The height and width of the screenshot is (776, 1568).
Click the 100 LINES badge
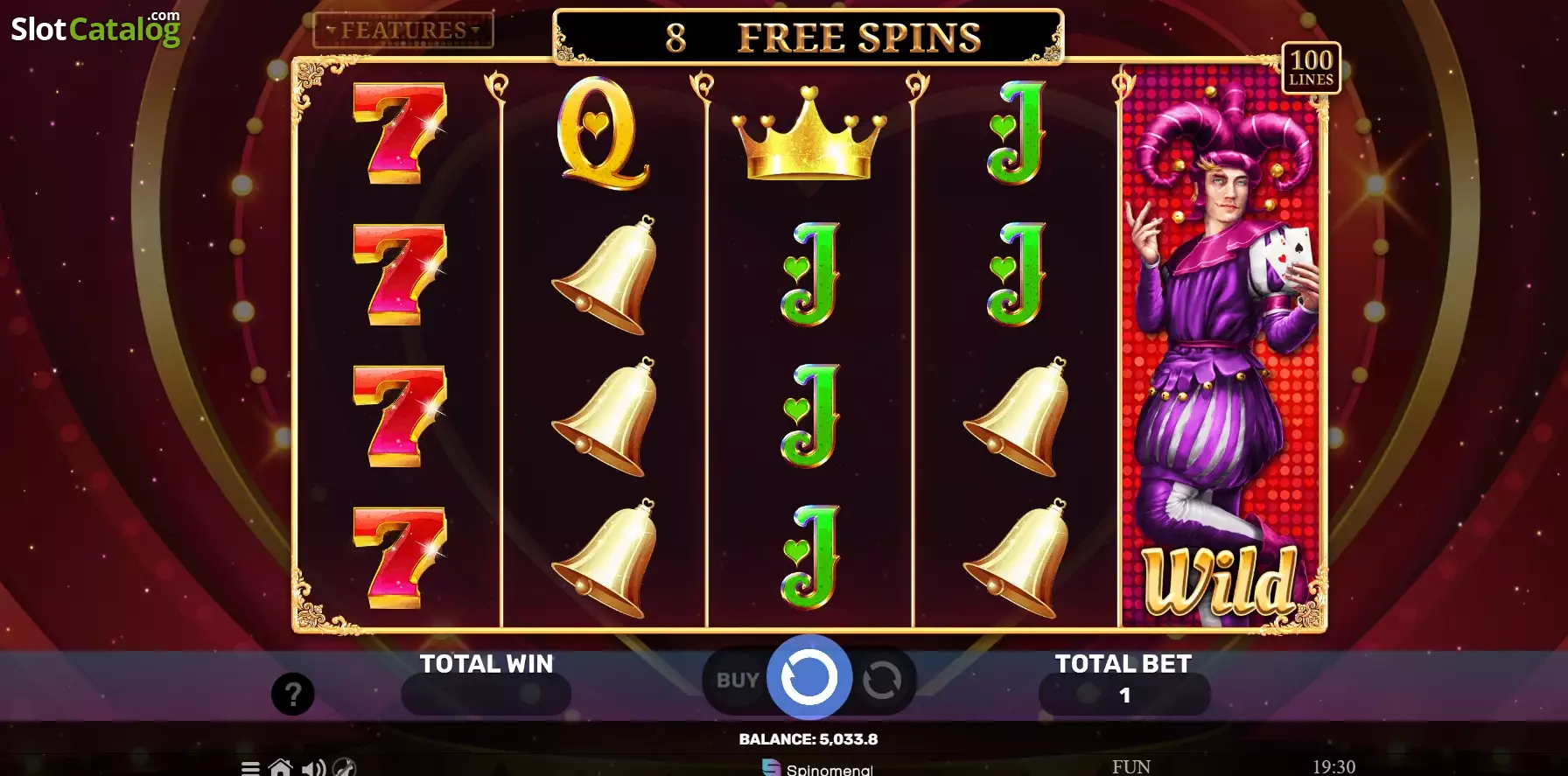pos(1311,68)
